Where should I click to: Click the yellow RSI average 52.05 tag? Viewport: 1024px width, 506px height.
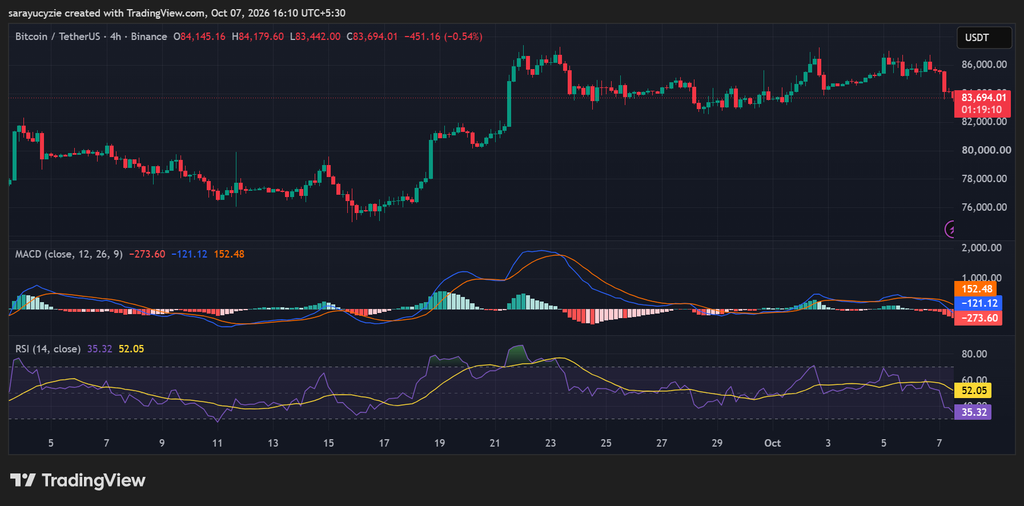[973, 390]
